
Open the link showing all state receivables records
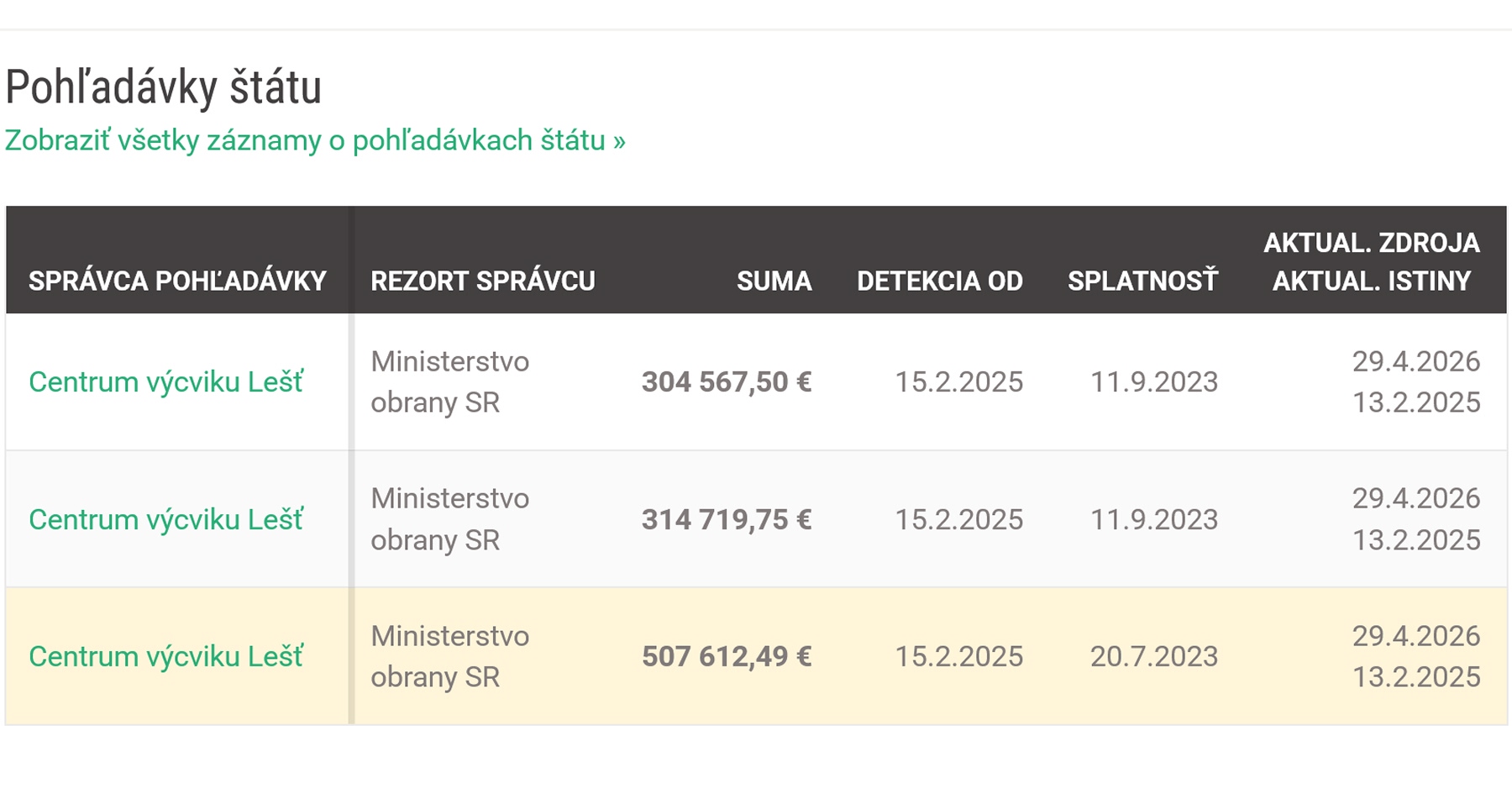[x=315, y=140]
